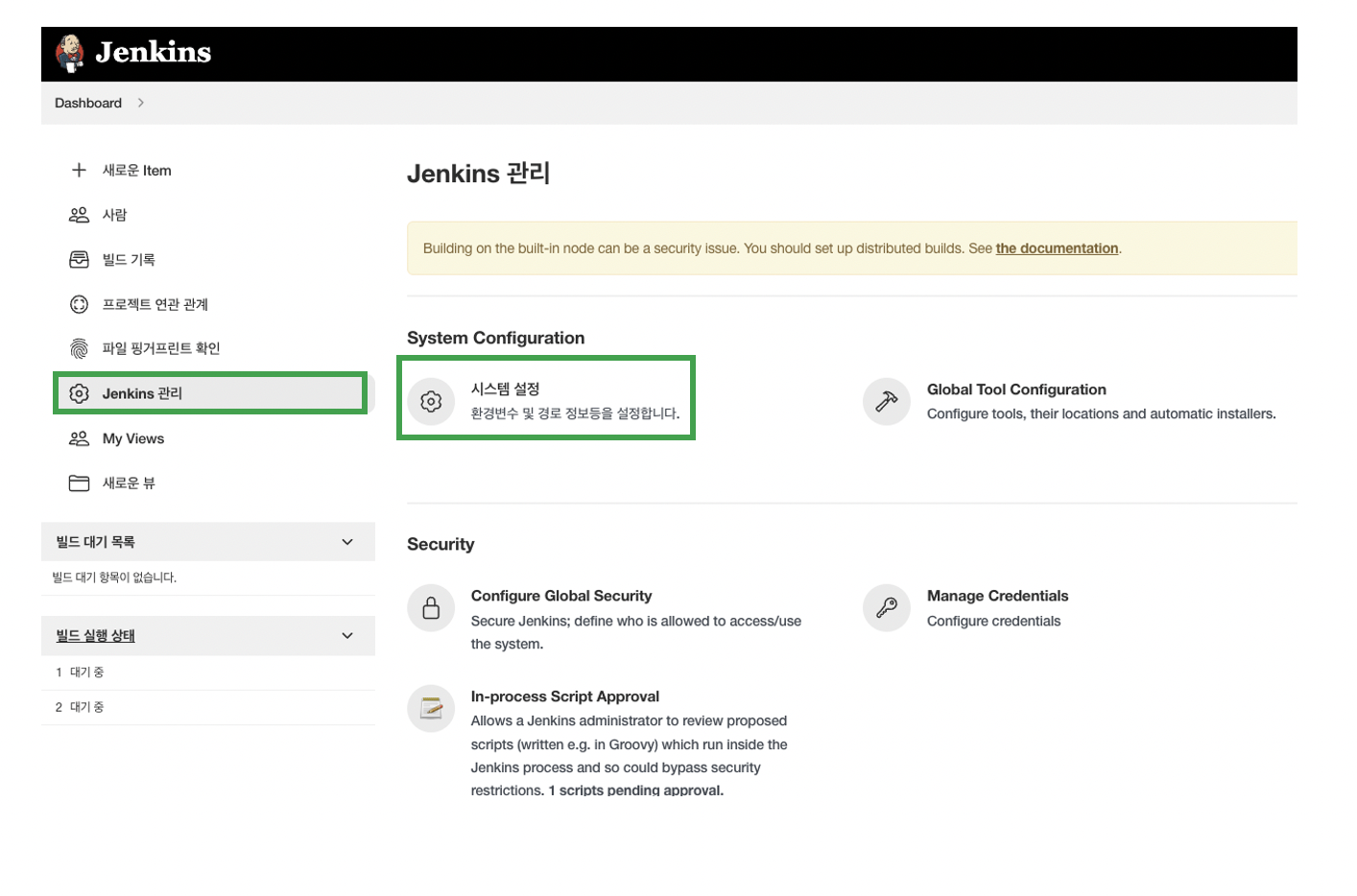Open Manage Credentials link

click(997, 596)
